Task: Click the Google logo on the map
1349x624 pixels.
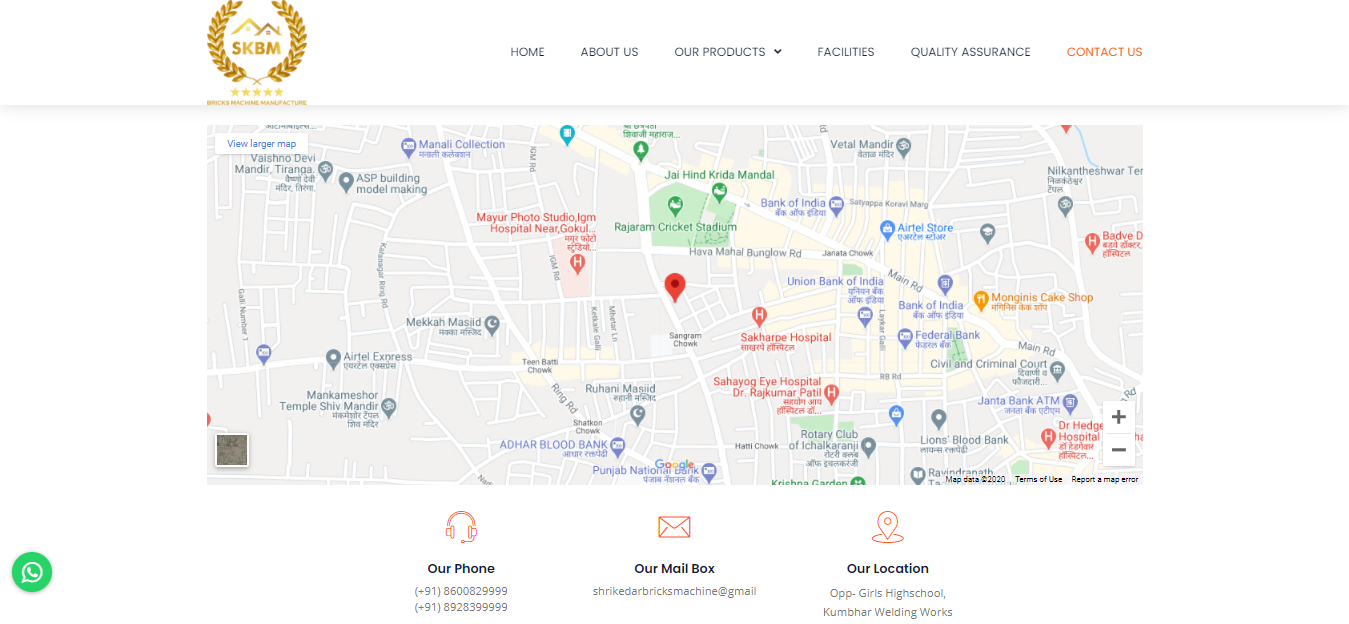Action: pos(675,465)
